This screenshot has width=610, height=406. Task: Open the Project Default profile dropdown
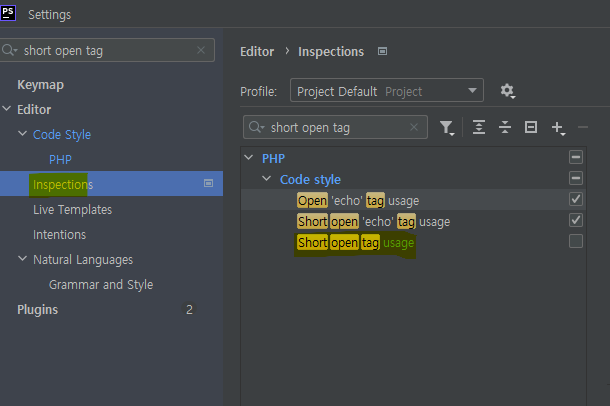coord(387,90)
